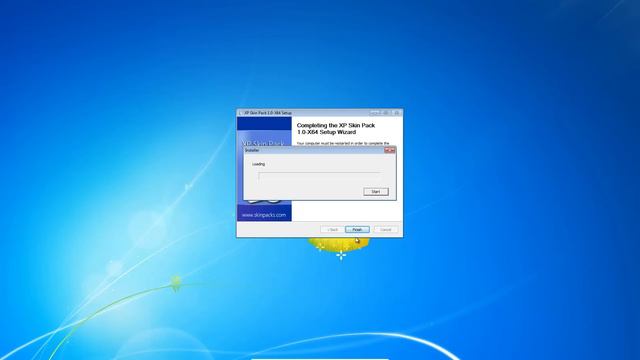Click the Loading progress bar in the Installer dialog
640x360 pixels.
(x=320, y=176)
